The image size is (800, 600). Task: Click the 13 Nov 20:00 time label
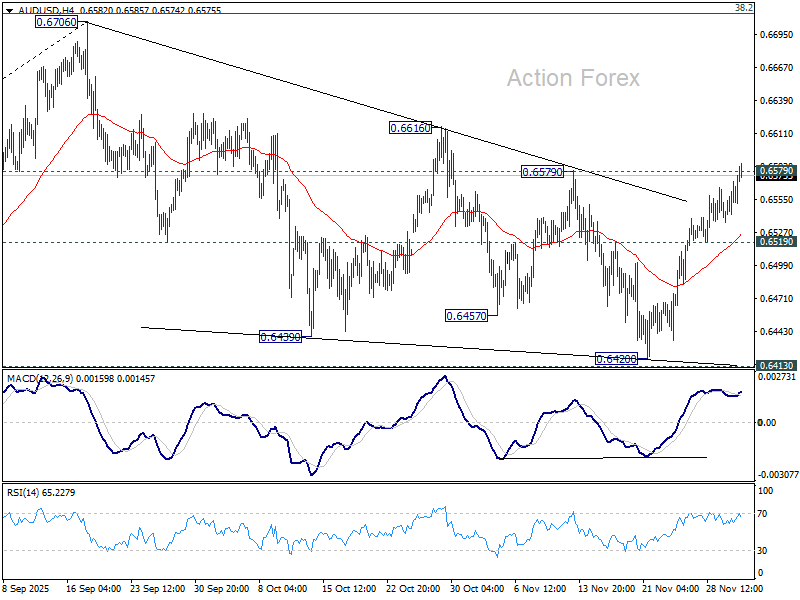(606, 588)
